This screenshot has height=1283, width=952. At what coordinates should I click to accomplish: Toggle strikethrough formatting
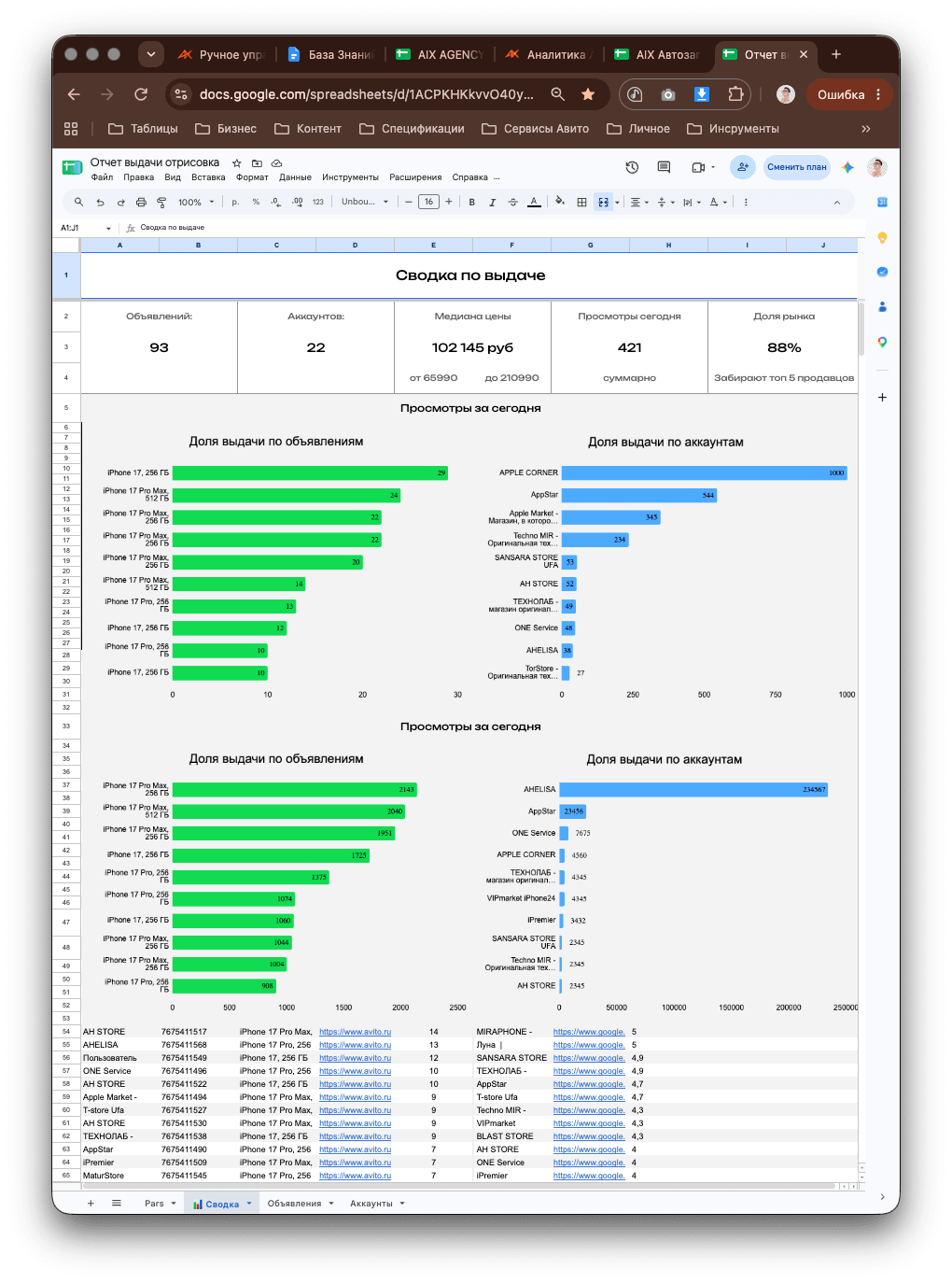coord(512,202)
